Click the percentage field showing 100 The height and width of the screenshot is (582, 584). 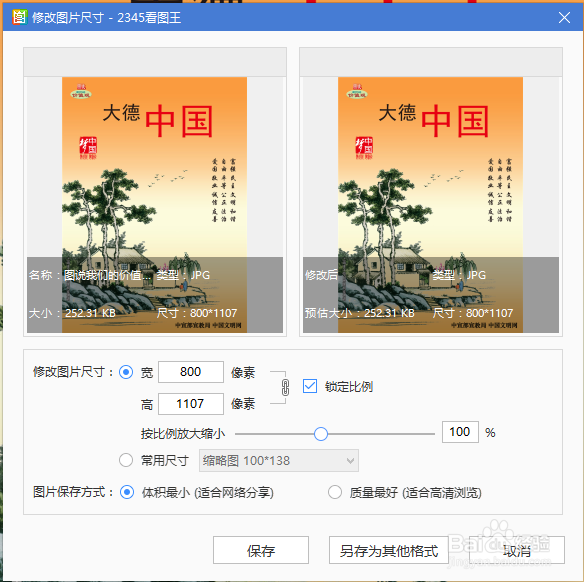point(460,432)
